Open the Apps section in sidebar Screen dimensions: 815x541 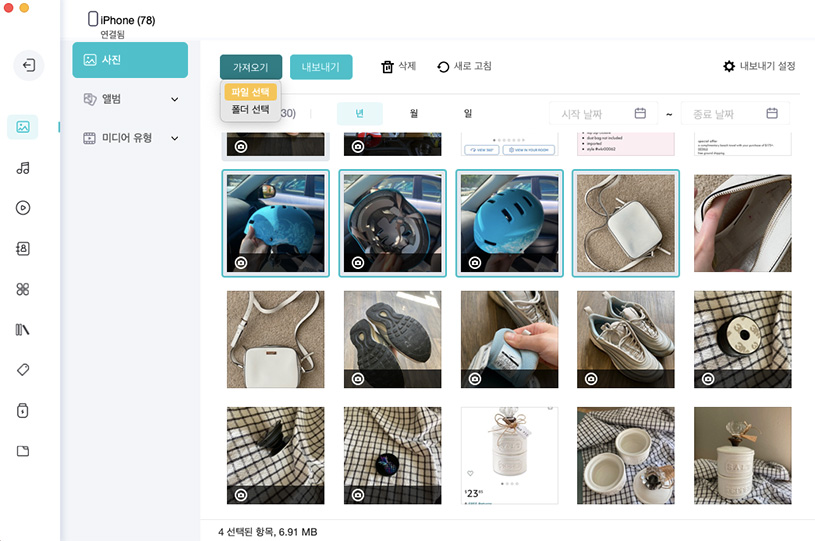point(23,289)
